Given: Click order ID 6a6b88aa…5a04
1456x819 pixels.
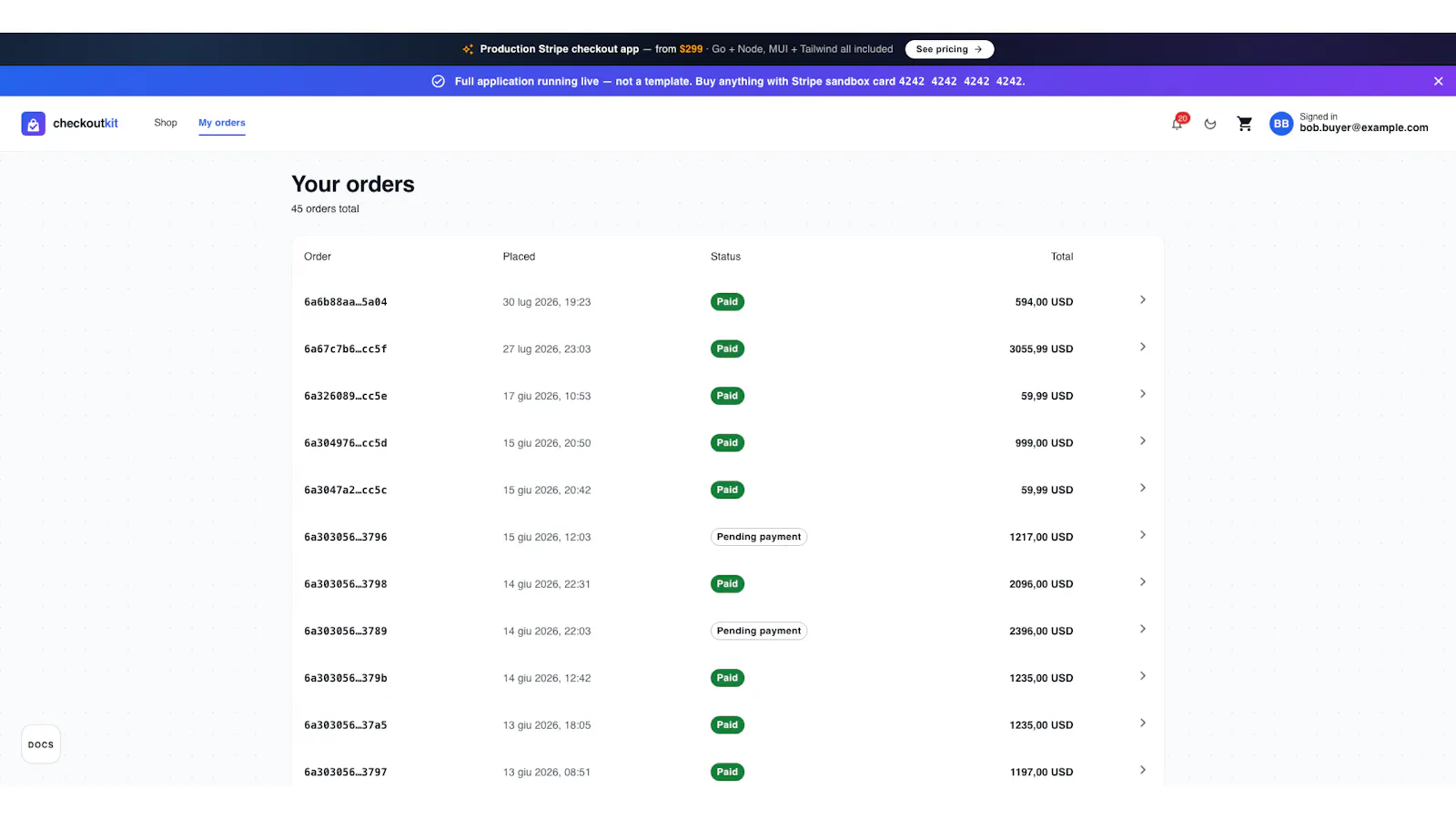Looking at the screenshot, I should (x=346, y=302).
